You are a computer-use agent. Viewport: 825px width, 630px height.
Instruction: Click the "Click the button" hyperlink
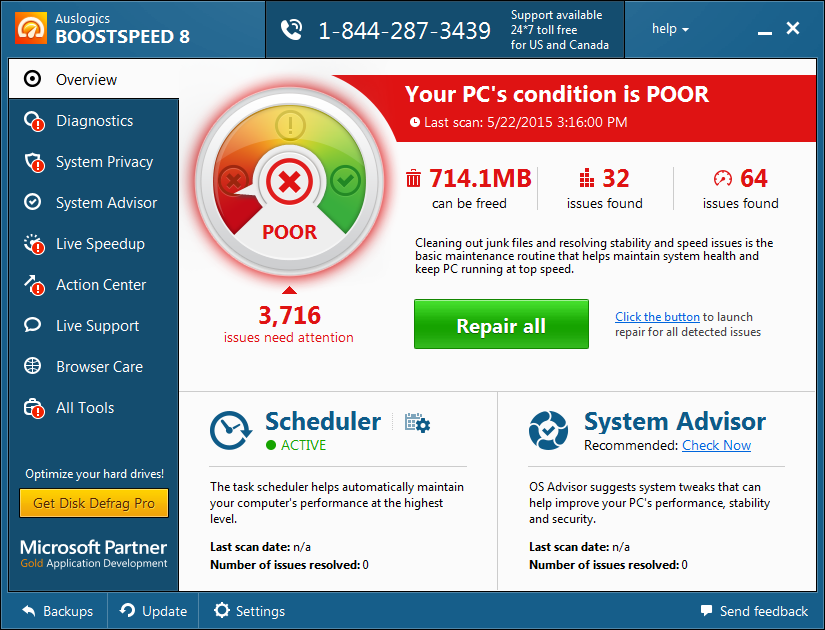click(657, 317)
